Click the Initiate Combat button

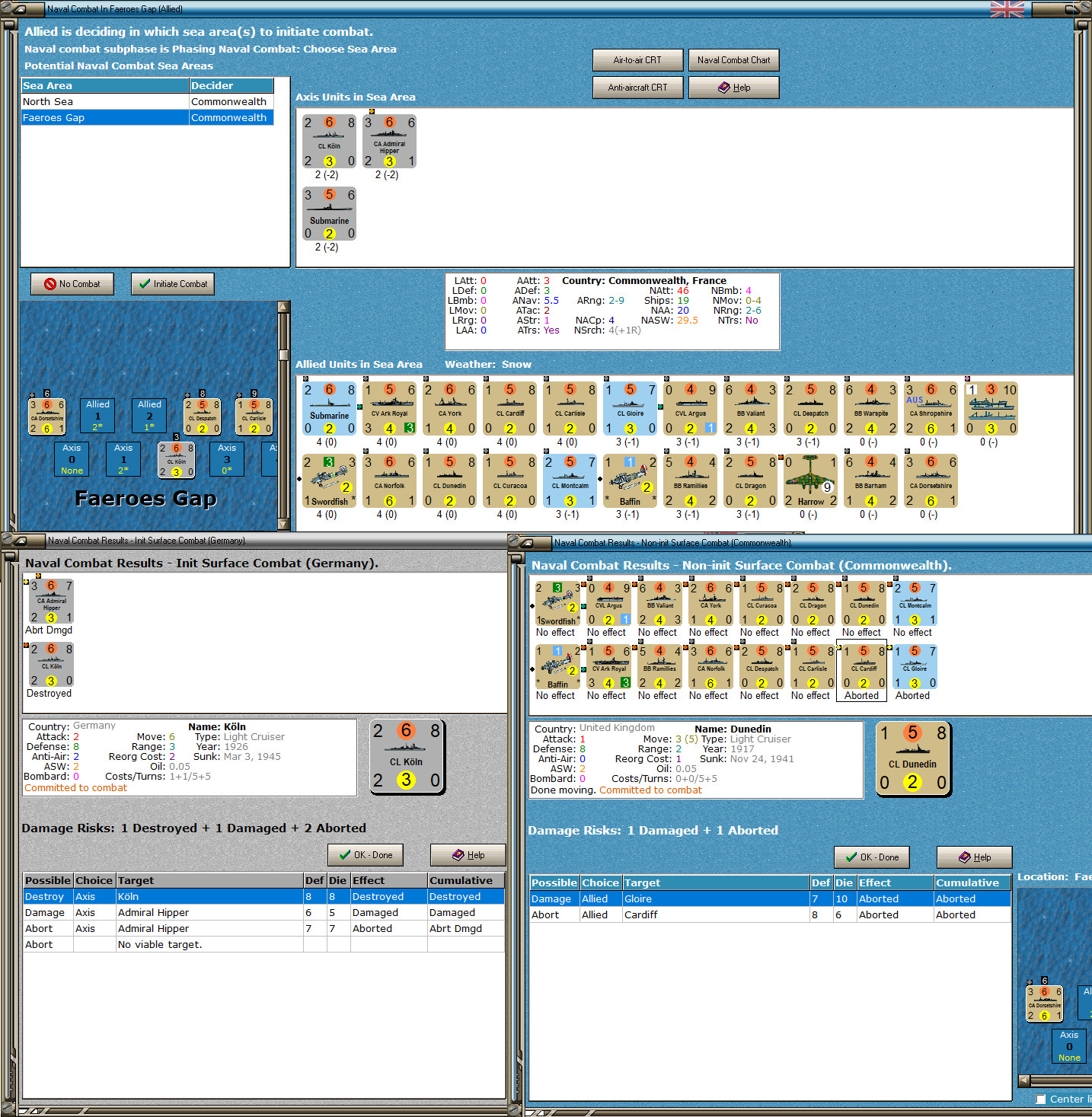tap(173, 284)
